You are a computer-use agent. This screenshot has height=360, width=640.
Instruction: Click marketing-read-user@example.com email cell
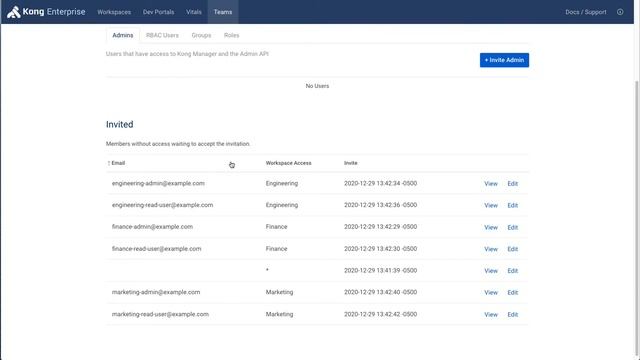tap(160, 314)
